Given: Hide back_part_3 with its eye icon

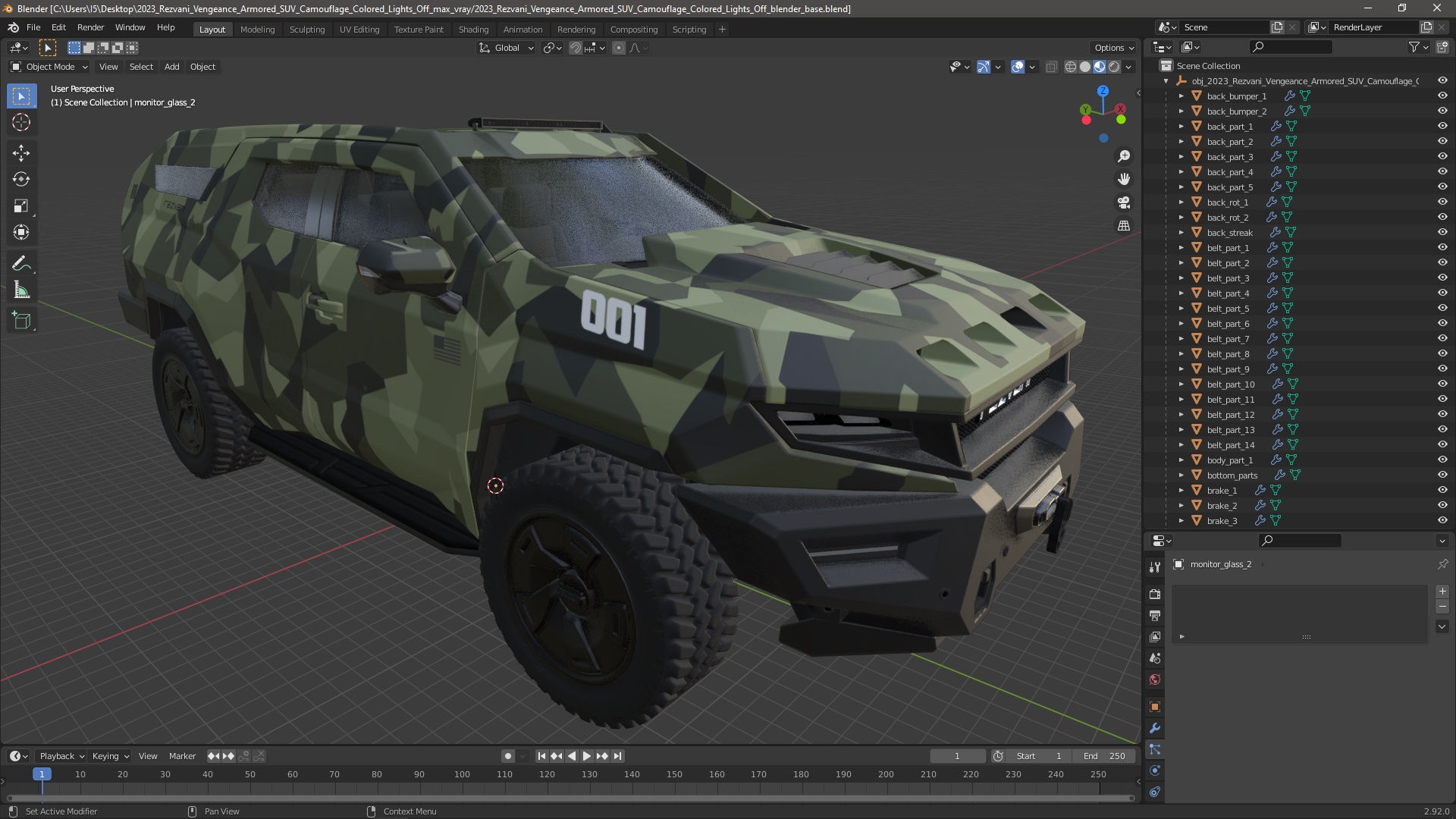Looking at the screenshot, I should [1442, 157].
